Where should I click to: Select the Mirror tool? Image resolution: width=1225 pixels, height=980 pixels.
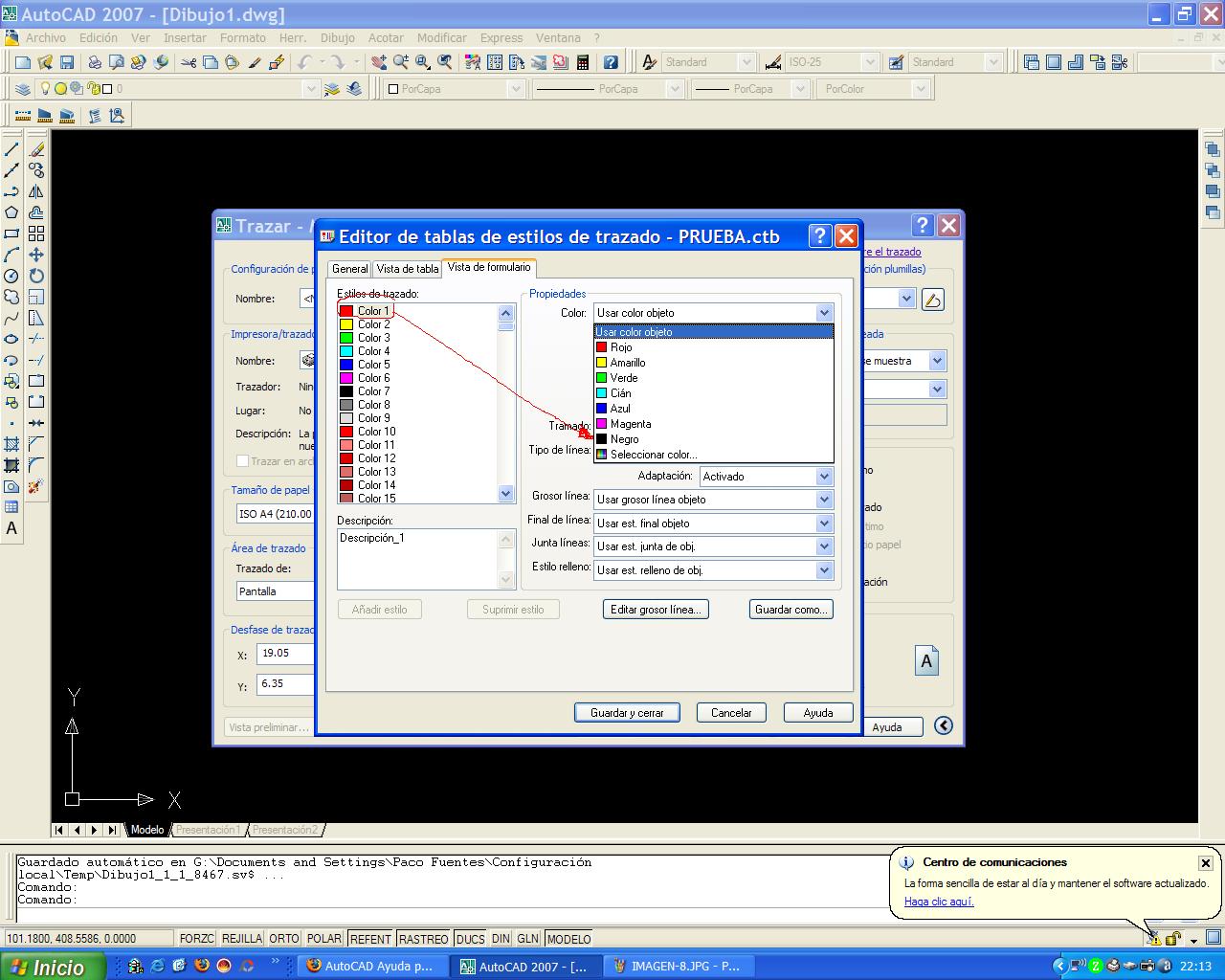coord(36,191)
